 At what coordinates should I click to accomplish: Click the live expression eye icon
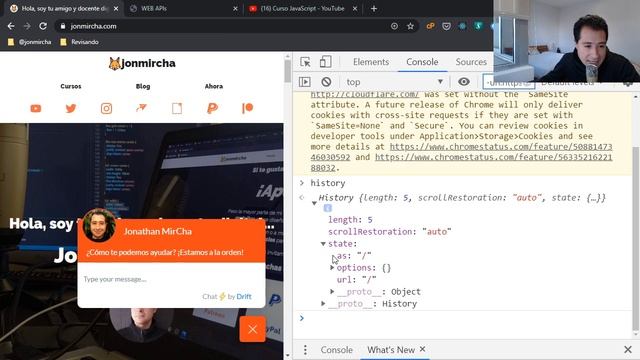pos(464,82)
